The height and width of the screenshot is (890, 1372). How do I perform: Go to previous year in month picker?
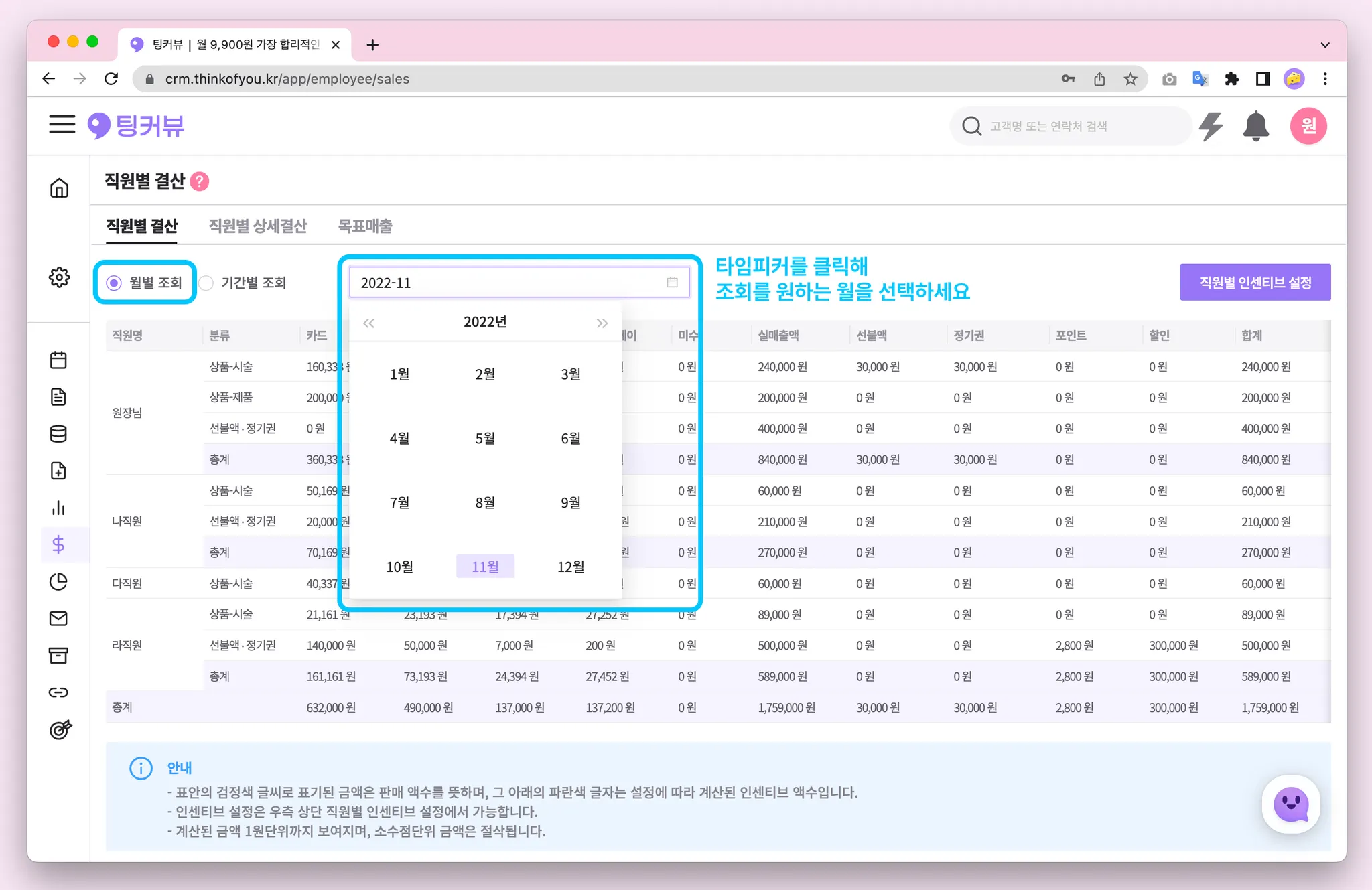368,323
